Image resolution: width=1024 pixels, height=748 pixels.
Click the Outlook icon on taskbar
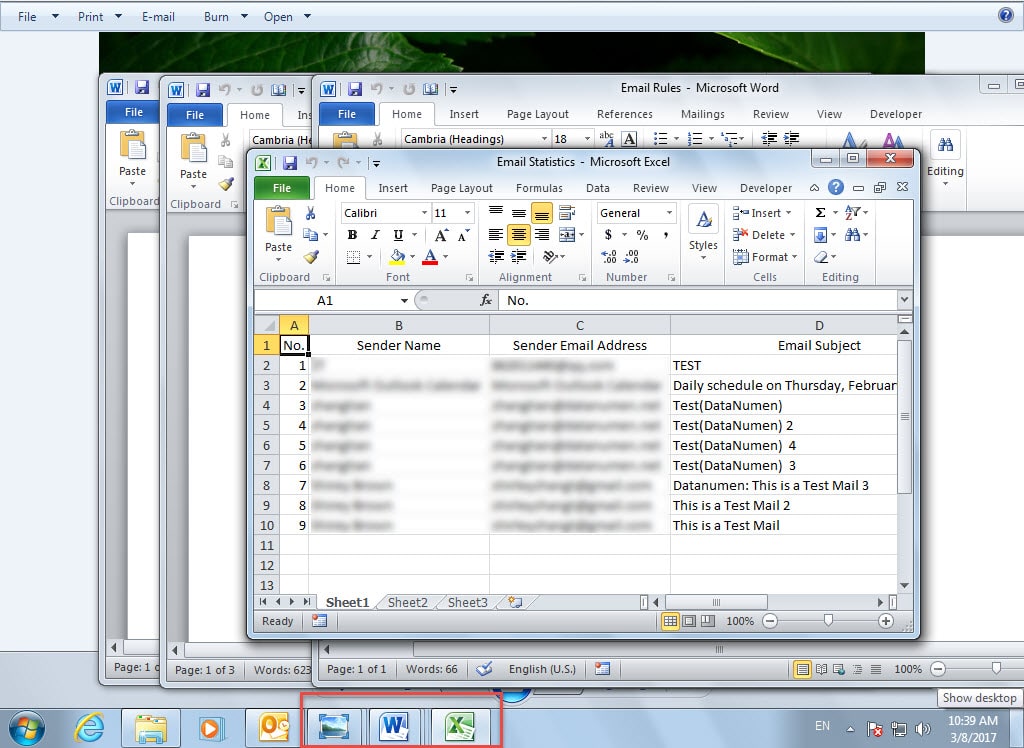(x=274, y=727)
